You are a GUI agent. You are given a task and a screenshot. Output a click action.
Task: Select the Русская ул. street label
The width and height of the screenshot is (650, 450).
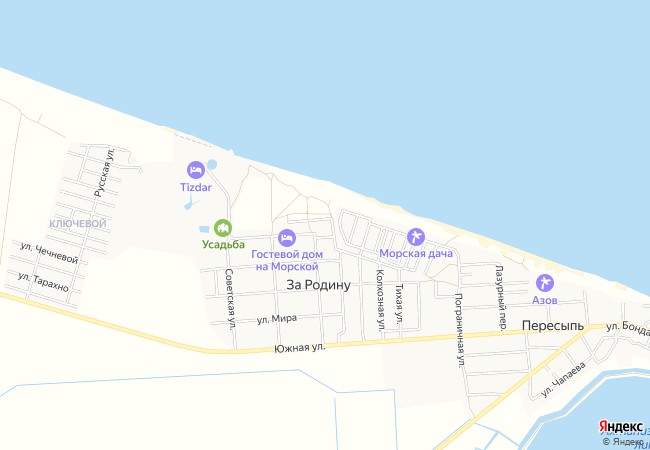coord(104,173)
